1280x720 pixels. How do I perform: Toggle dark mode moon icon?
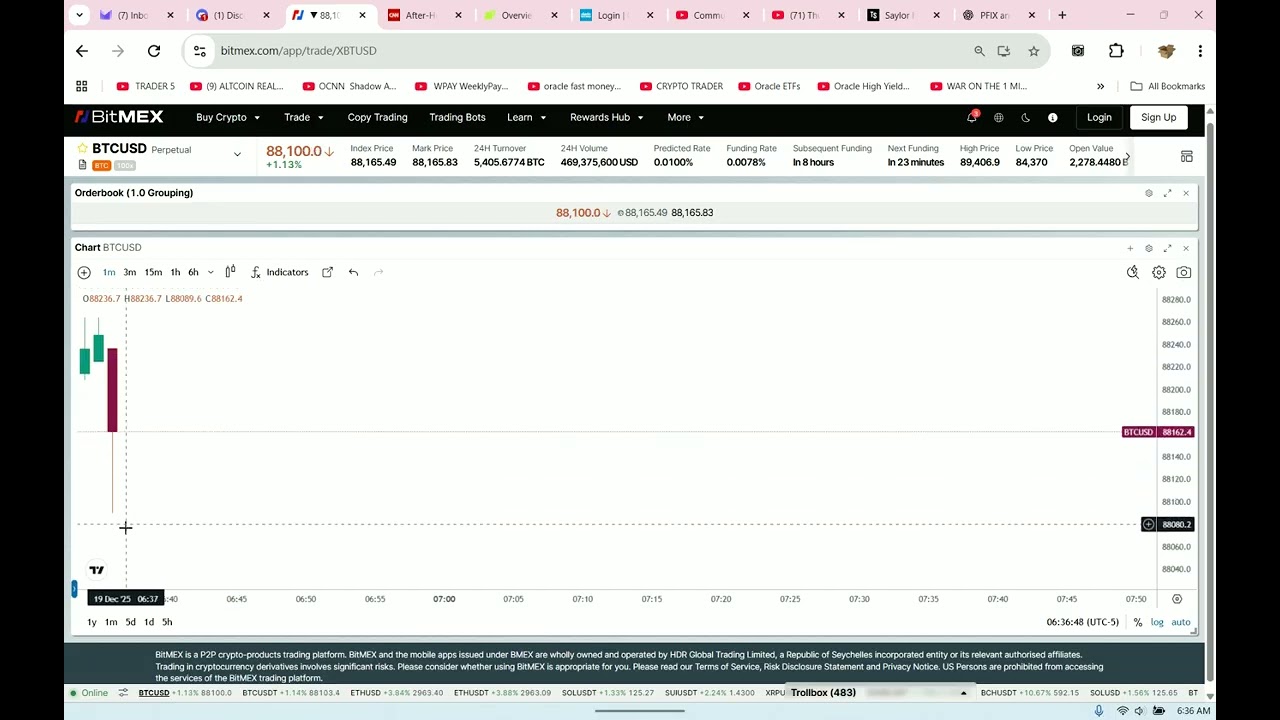(x=1025, y=117)
